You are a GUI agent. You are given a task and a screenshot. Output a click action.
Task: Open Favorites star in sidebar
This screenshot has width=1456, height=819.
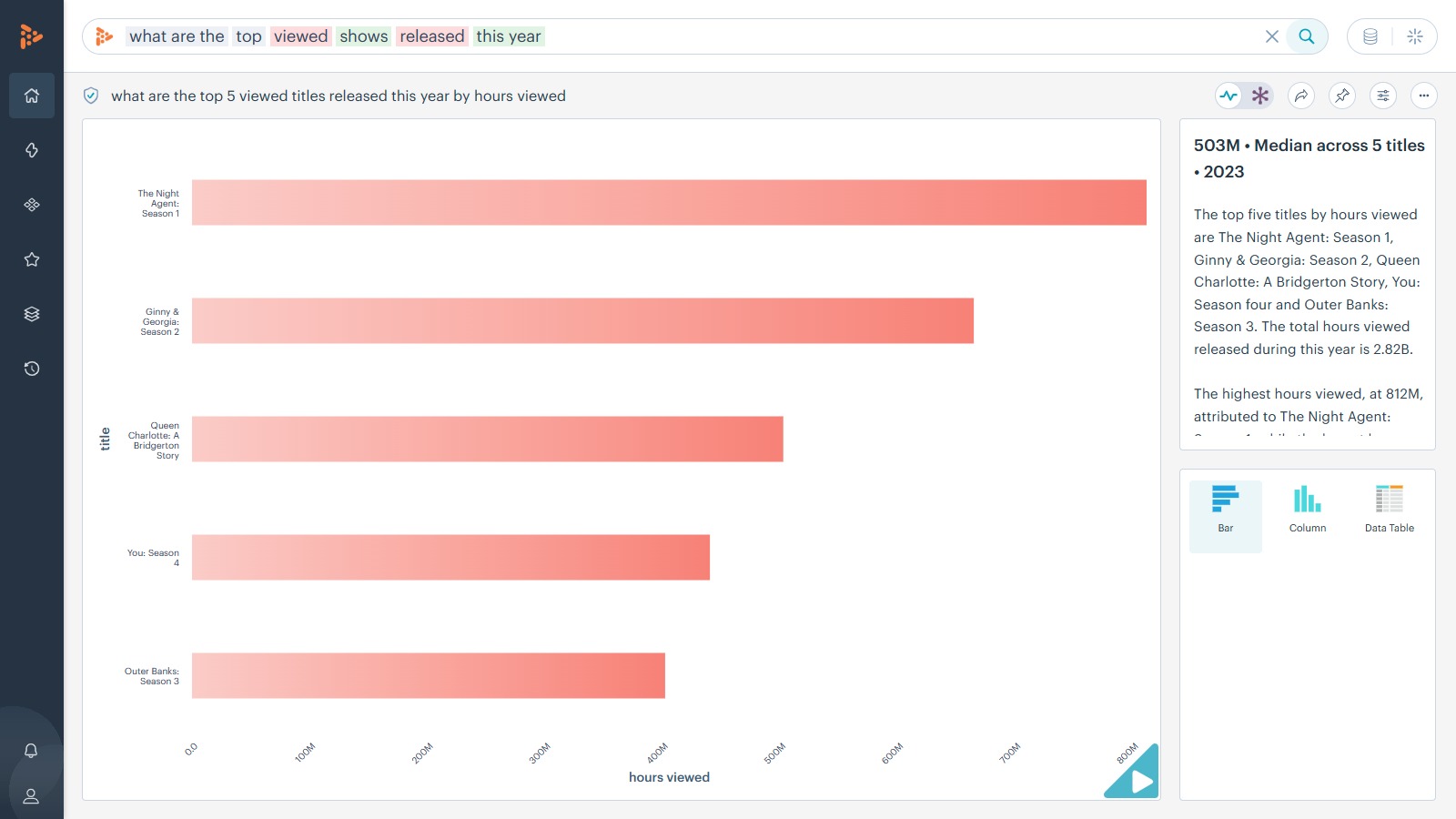[x=32, y=259]
